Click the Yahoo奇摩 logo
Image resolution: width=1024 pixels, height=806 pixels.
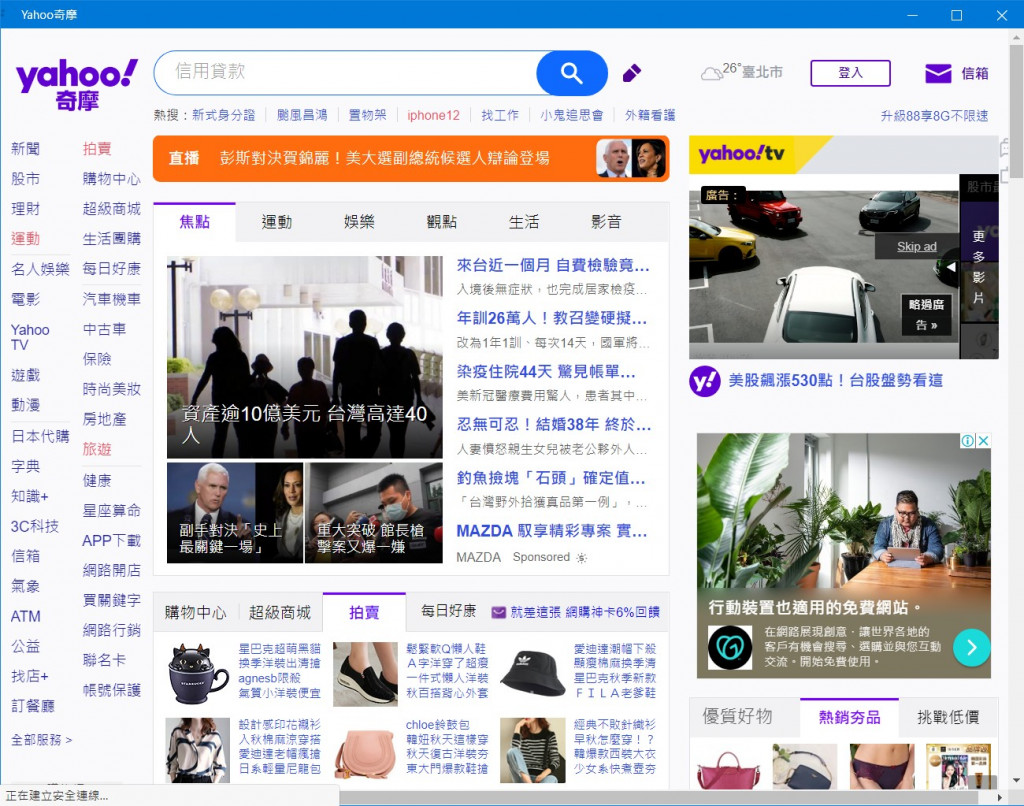(x=77, y=84)
